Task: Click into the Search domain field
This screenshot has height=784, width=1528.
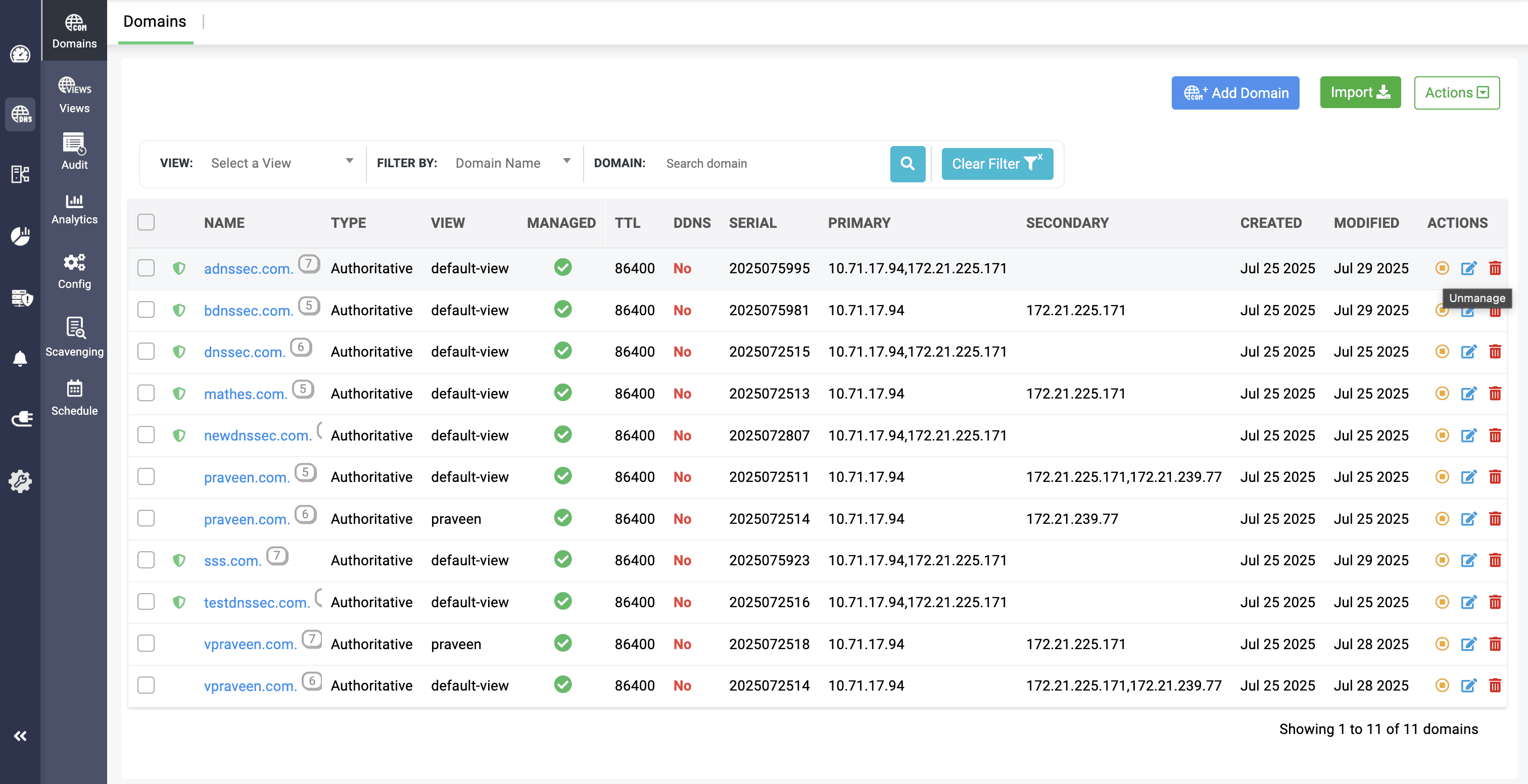Action: point(771,163)
